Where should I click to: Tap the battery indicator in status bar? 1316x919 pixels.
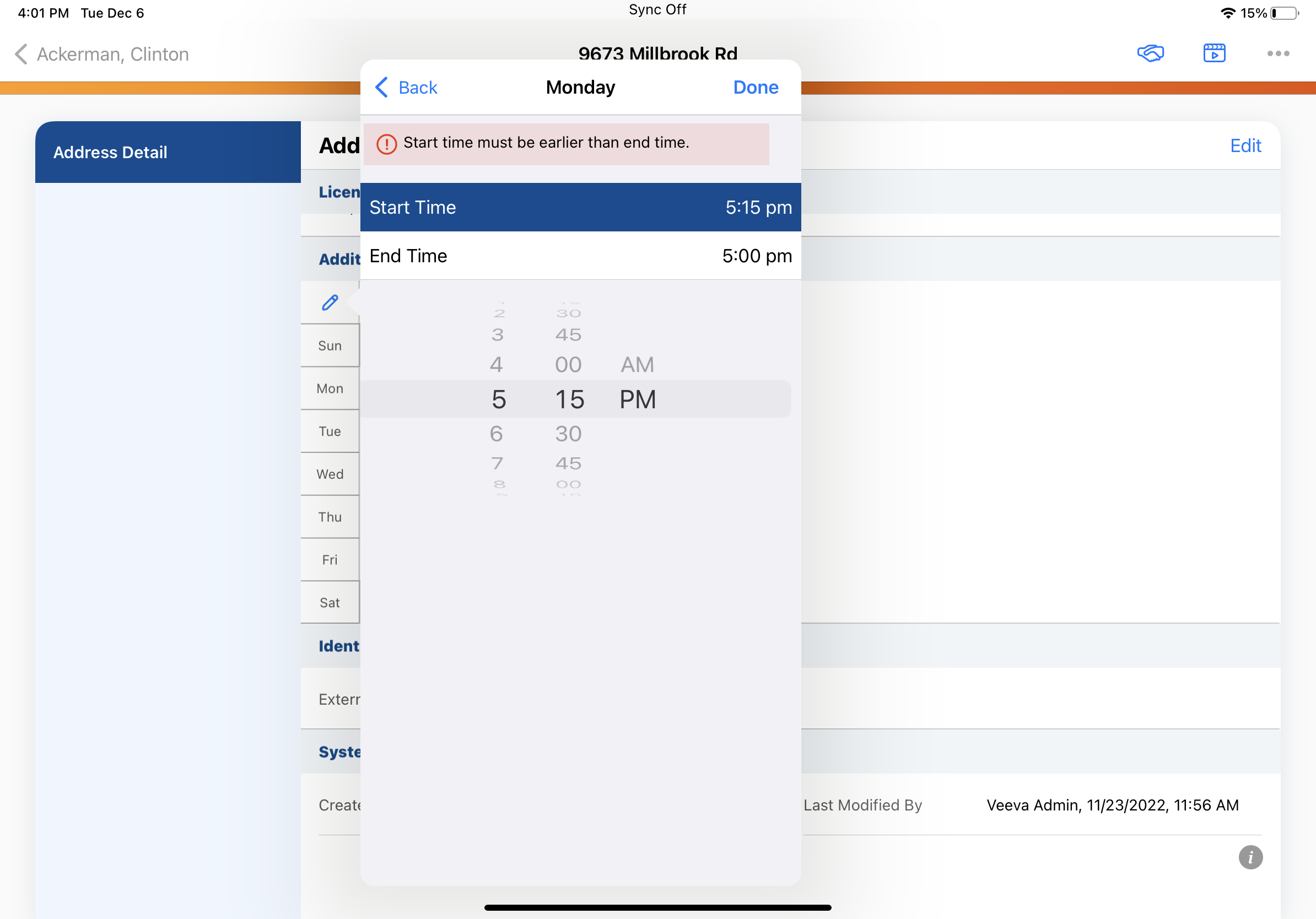1285,13
